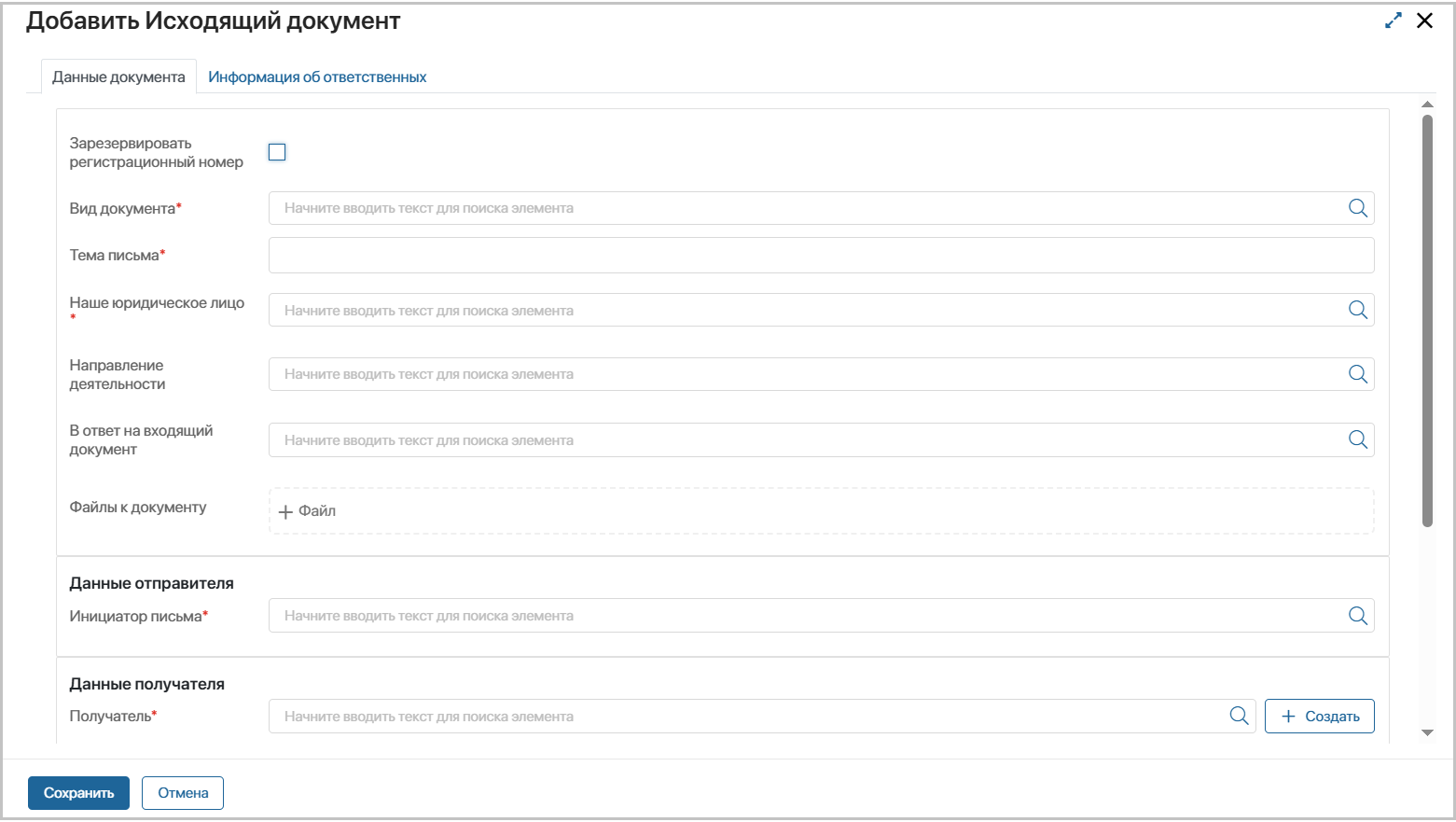Enable Зарезервировать регистрационный номер checkbox

[277, 152]
